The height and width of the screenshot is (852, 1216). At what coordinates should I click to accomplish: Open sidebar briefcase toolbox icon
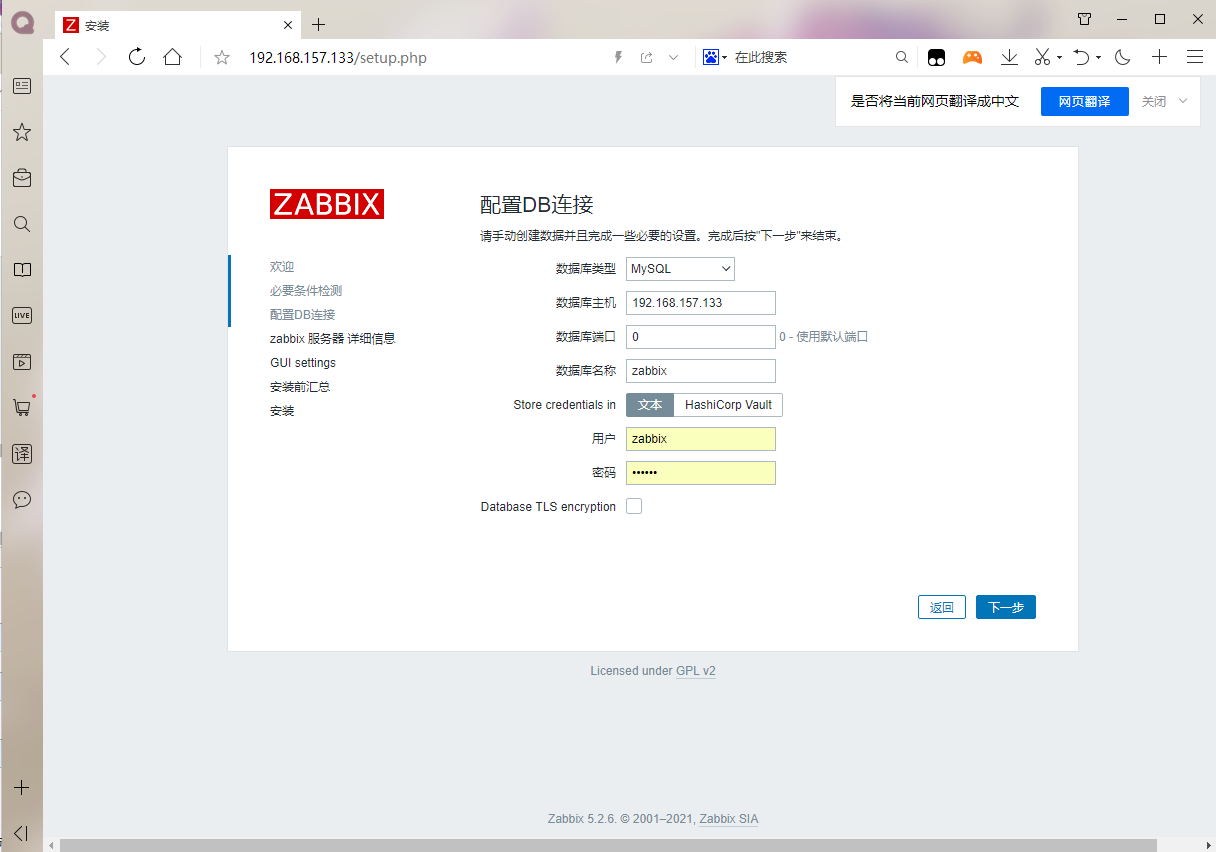click(21, 178)
